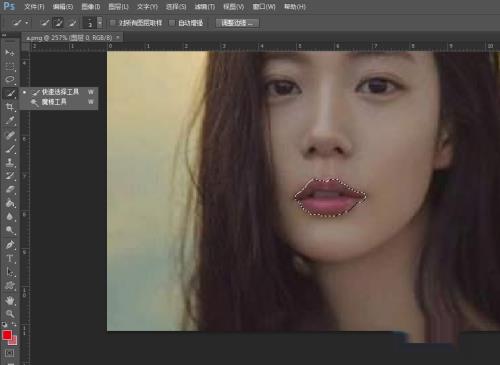Select the Clone Stamp tool
Screen dimensions: 500x365
(10, 162)
